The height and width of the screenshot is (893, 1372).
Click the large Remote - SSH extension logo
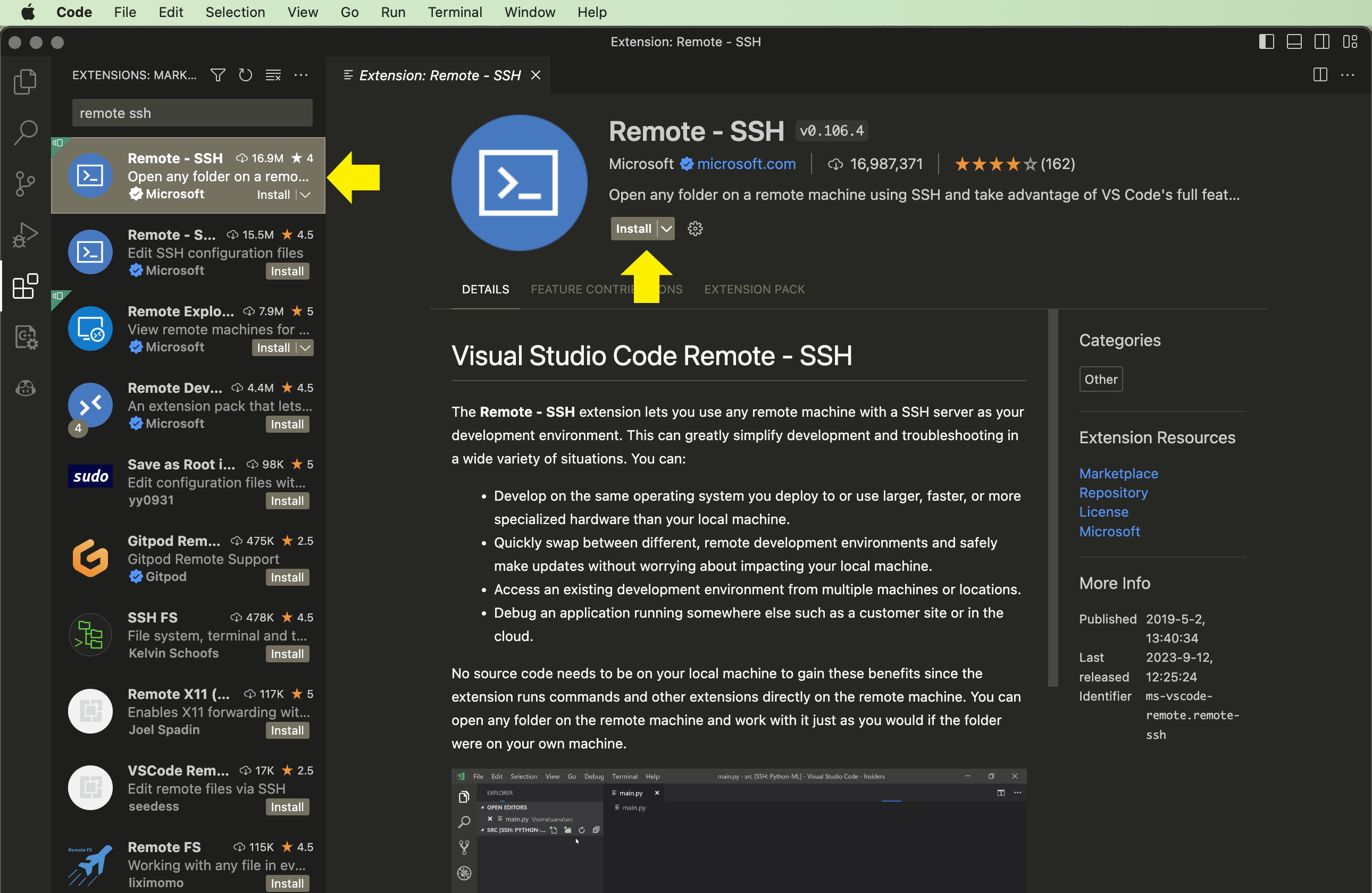(x=519, y=183)
